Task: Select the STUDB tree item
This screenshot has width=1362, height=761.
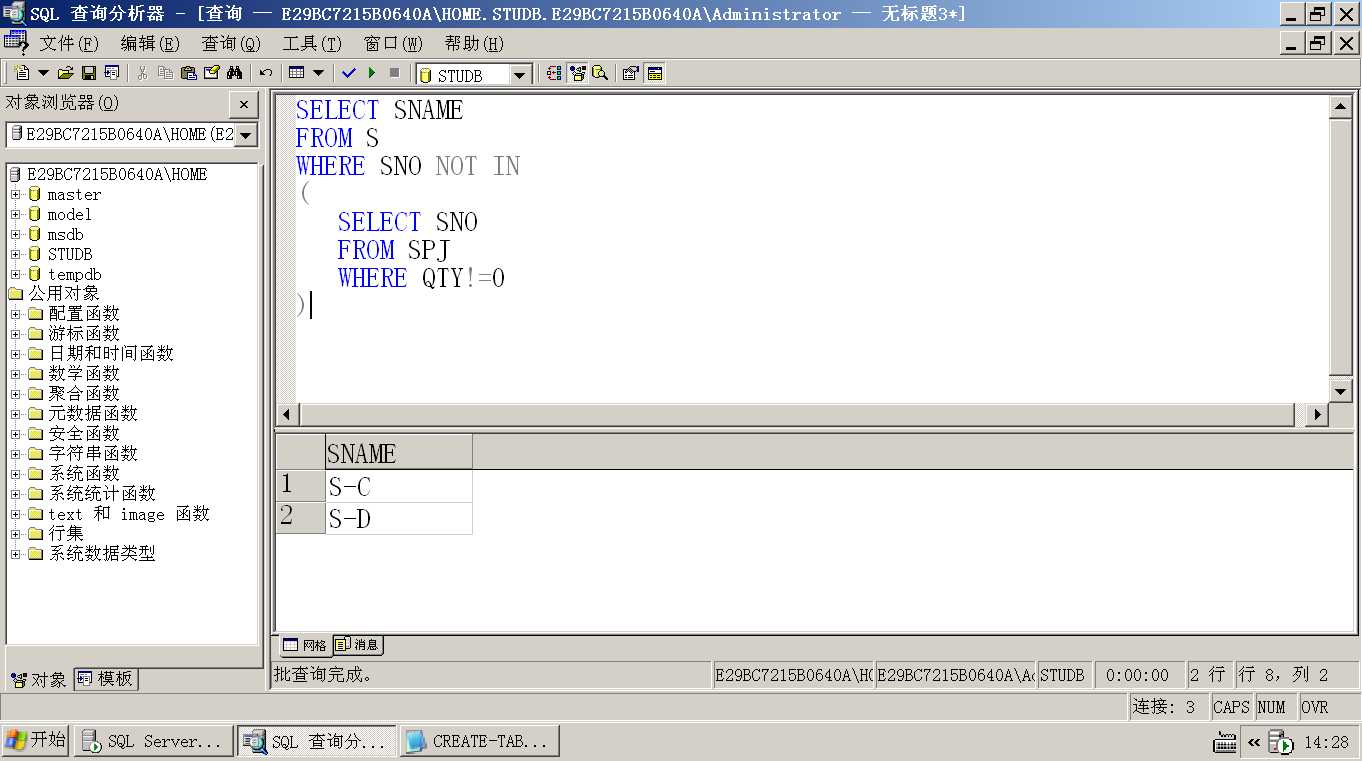Action: click(70, 254)
